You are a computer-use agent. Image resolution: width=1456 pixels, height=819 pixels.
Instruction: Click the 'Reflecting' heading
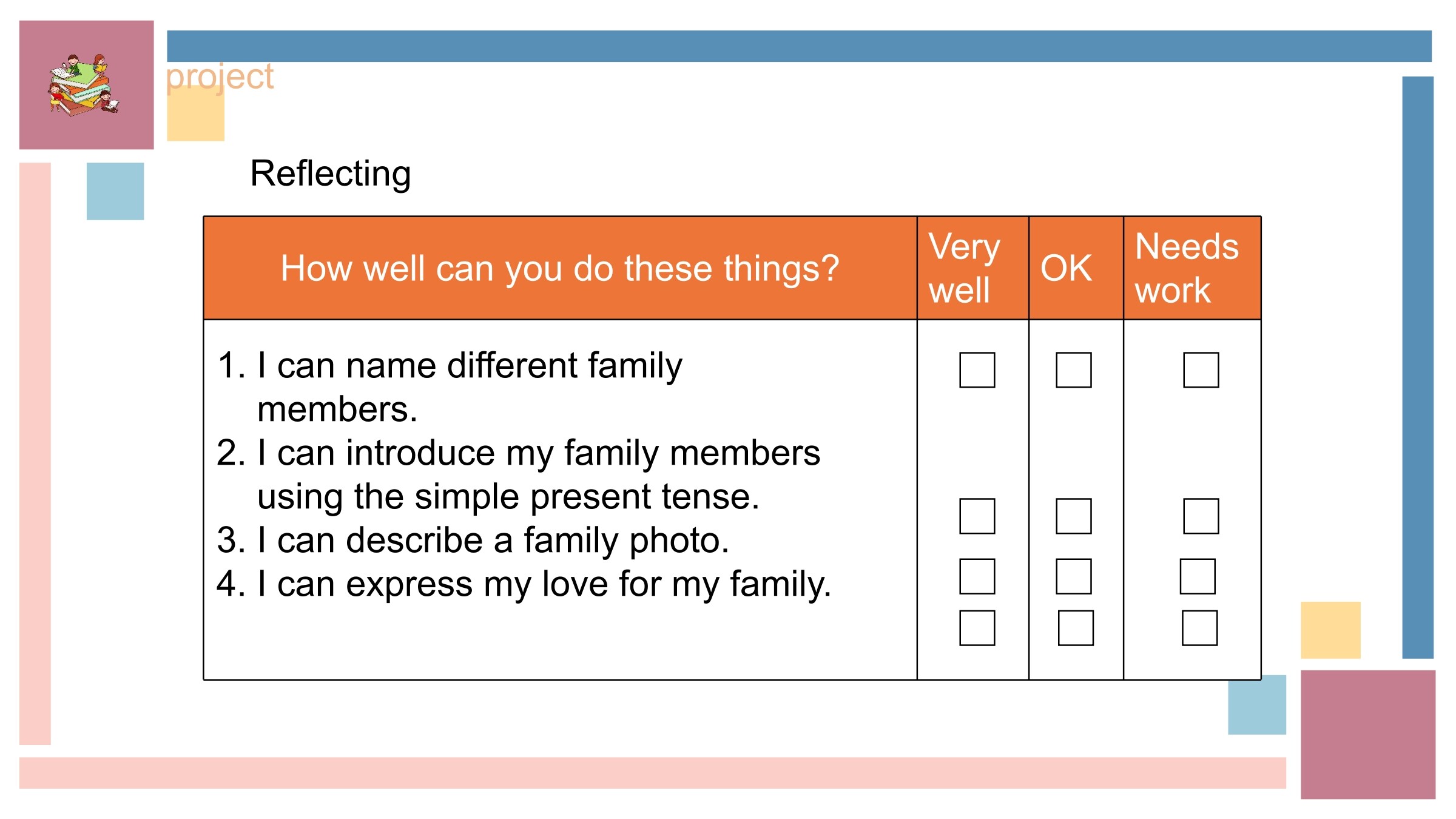[331, 174]
